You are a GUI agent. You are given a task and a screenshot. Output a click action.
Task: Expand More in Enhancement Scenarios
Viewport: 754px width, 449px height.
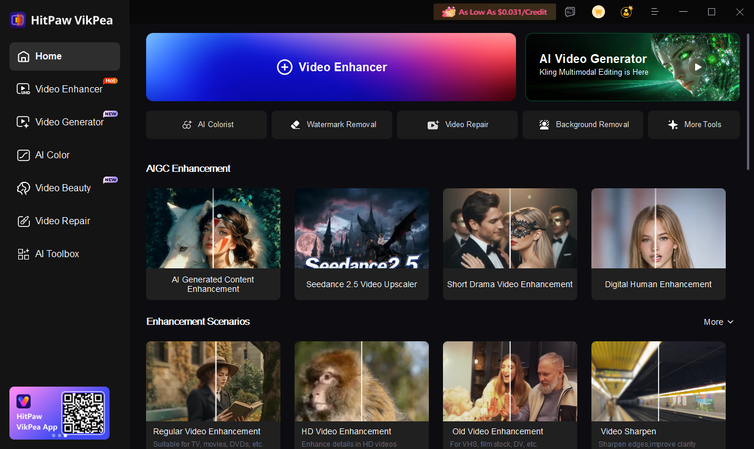point(718,322)
